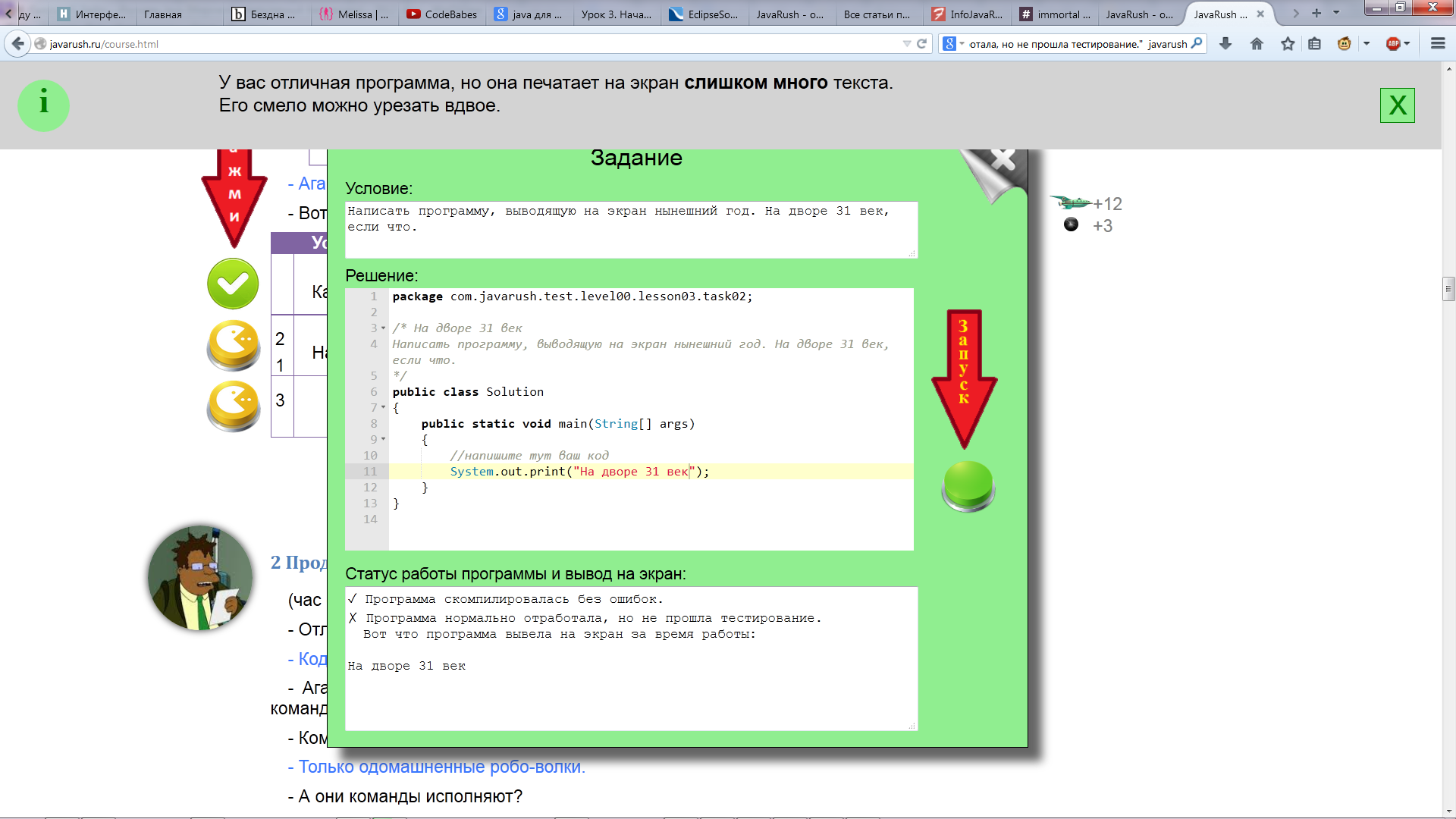
Task: Close the task dialog via page curl X
Action: [x=1003, y=160]
